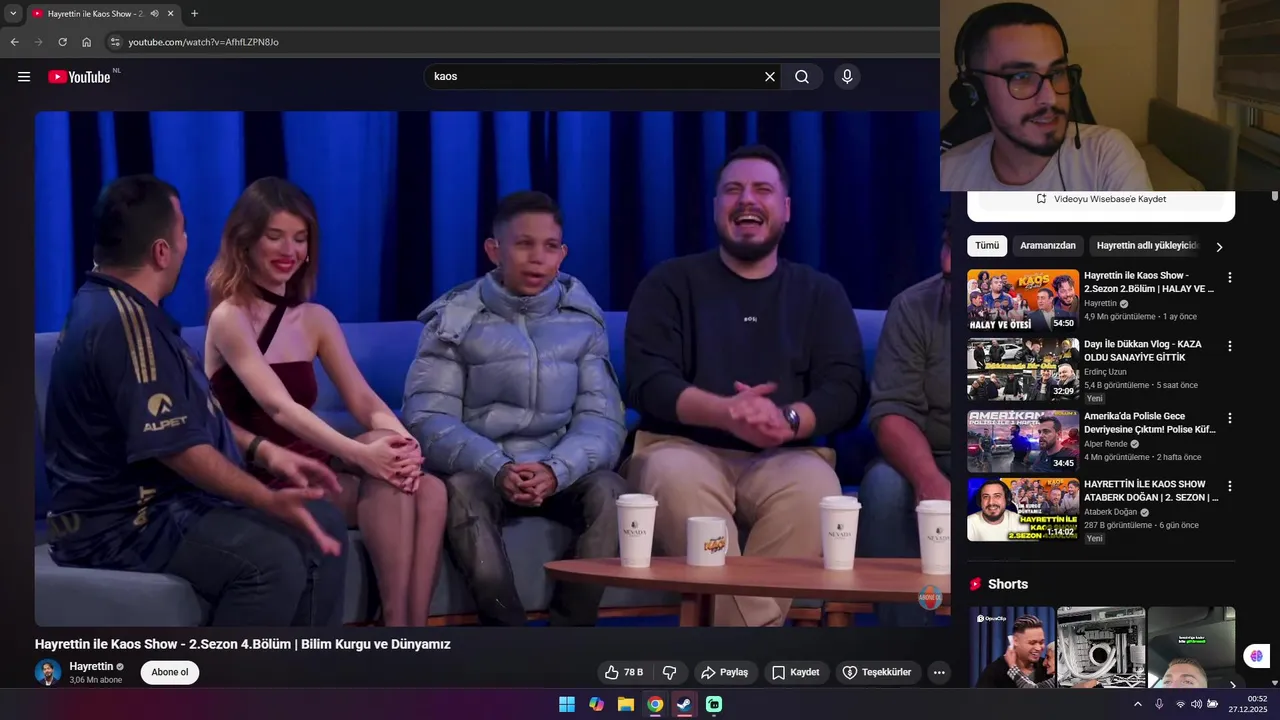The height and width of the screenshot is (720, 1280).
Task: Subscribe with Abone ol button
Action: click(170, 672)
